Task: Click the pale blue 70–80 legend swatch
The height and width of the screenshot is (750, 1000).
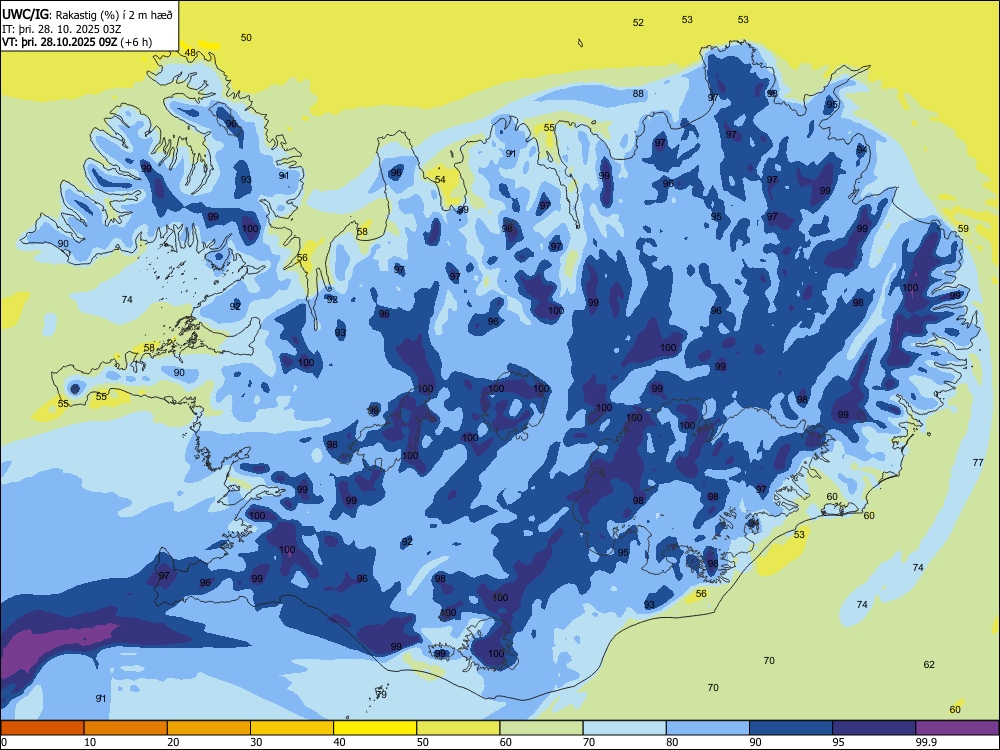Action: click(x=624, y=728)
